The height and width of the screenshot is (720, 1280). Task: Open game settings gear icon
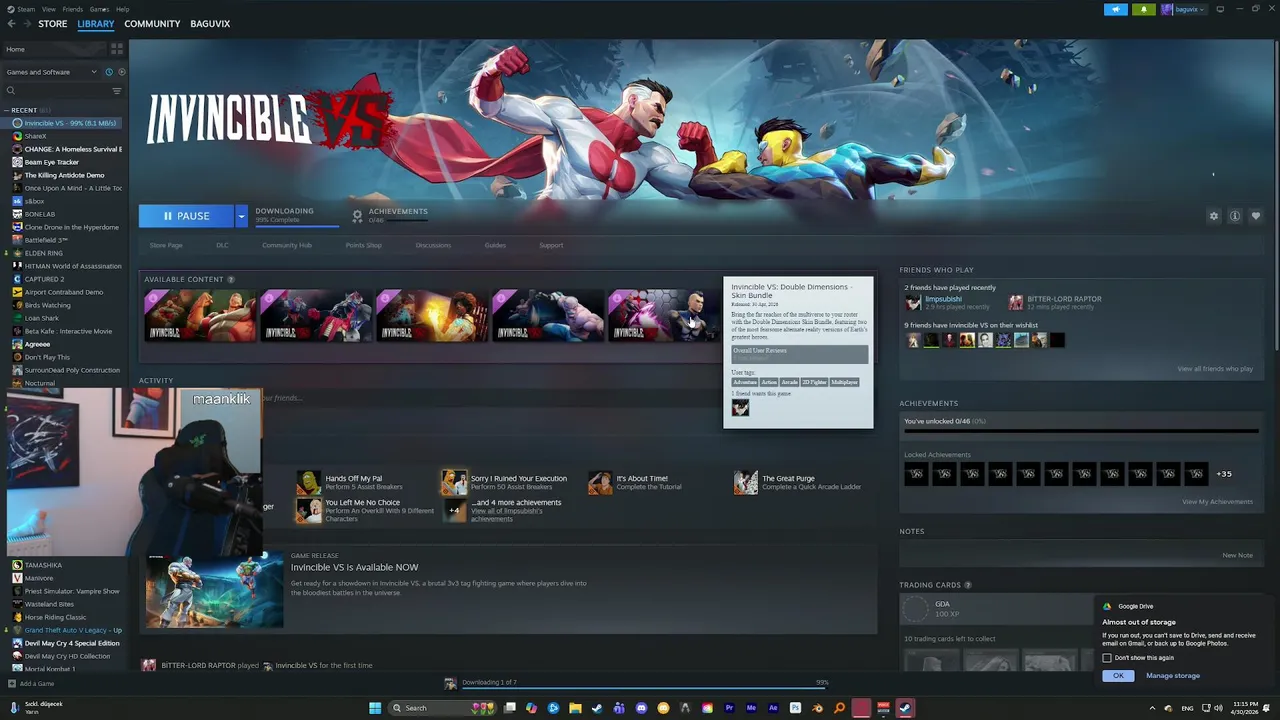(x=1214, y=216)
